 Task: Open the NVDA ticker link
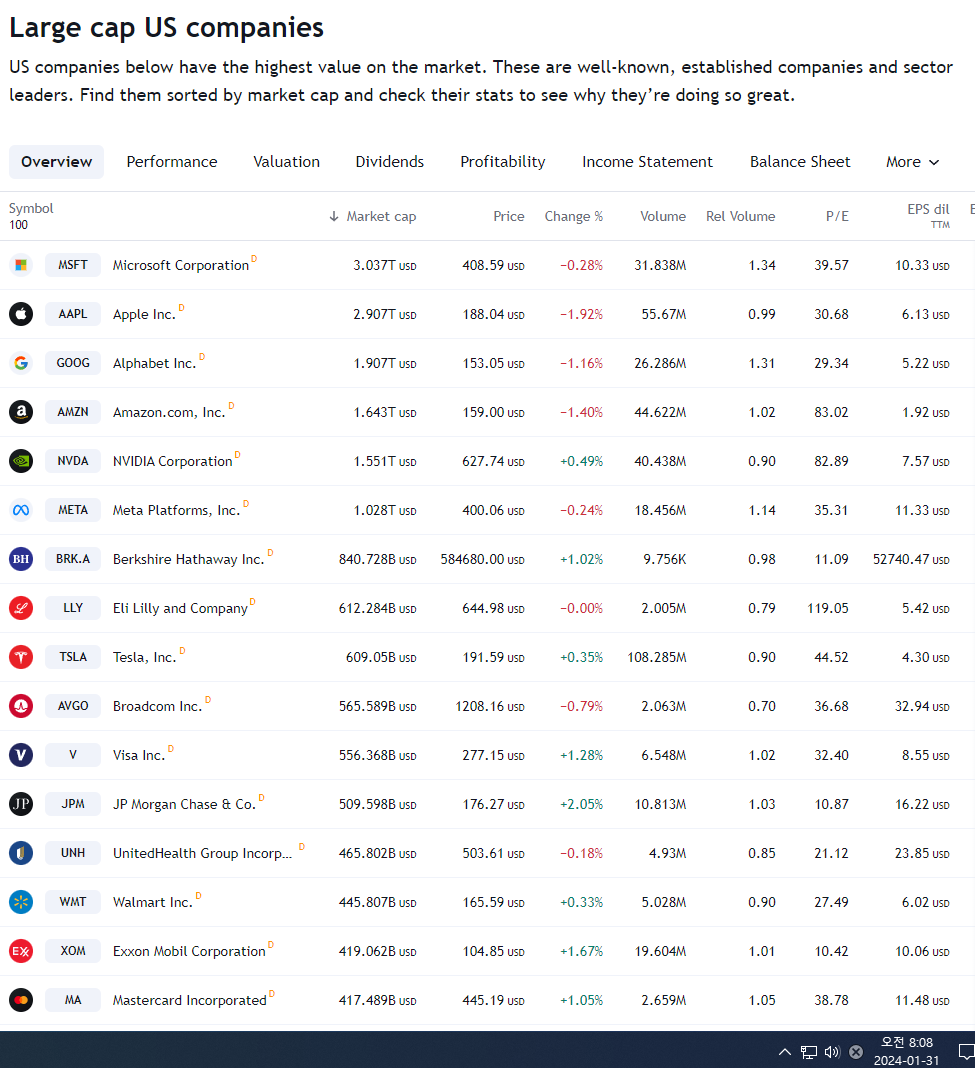tap(73, 461)
